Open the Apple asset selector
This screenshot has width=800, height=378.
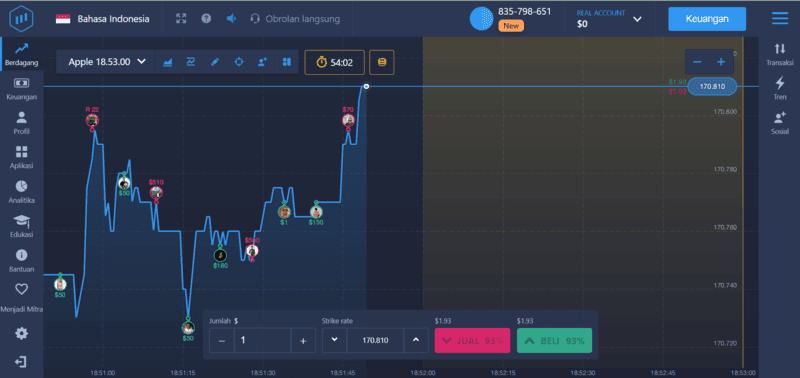[x=107, y=62]
